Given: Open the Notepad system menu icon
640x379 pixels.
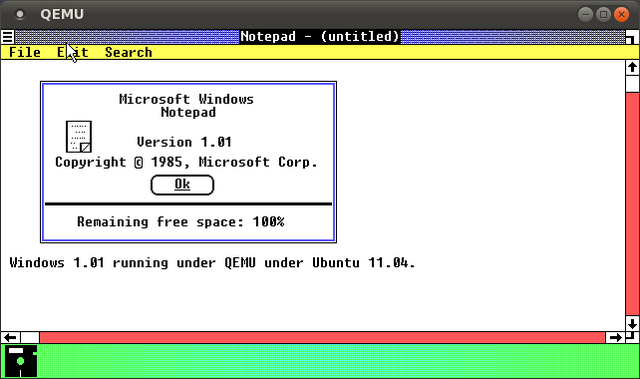Looking at the screenshot, I should [x=7, y=37].
